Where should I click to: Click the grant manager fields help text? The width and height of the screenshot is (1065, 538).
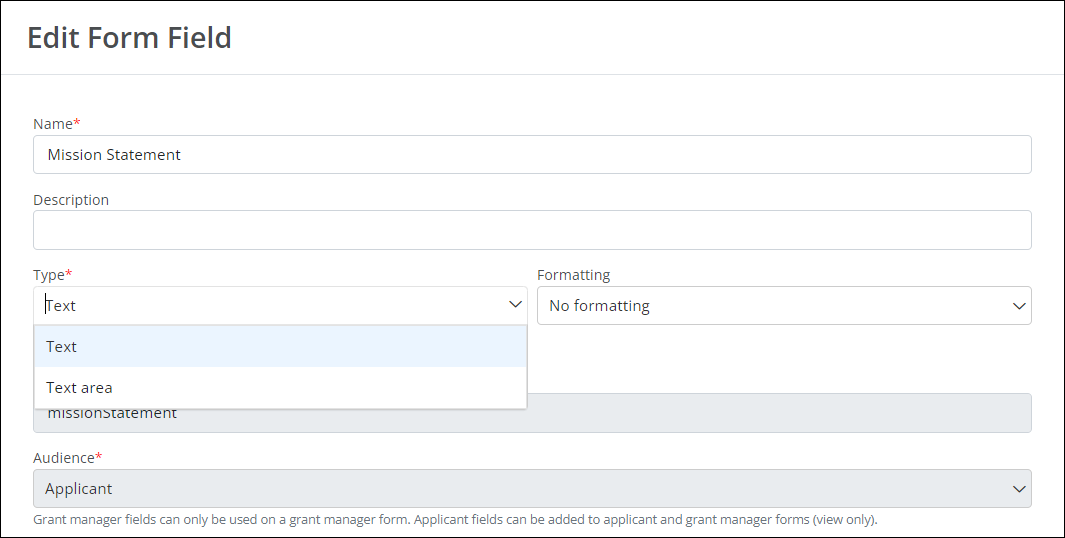pyautogui.click(x=455, y=520)
